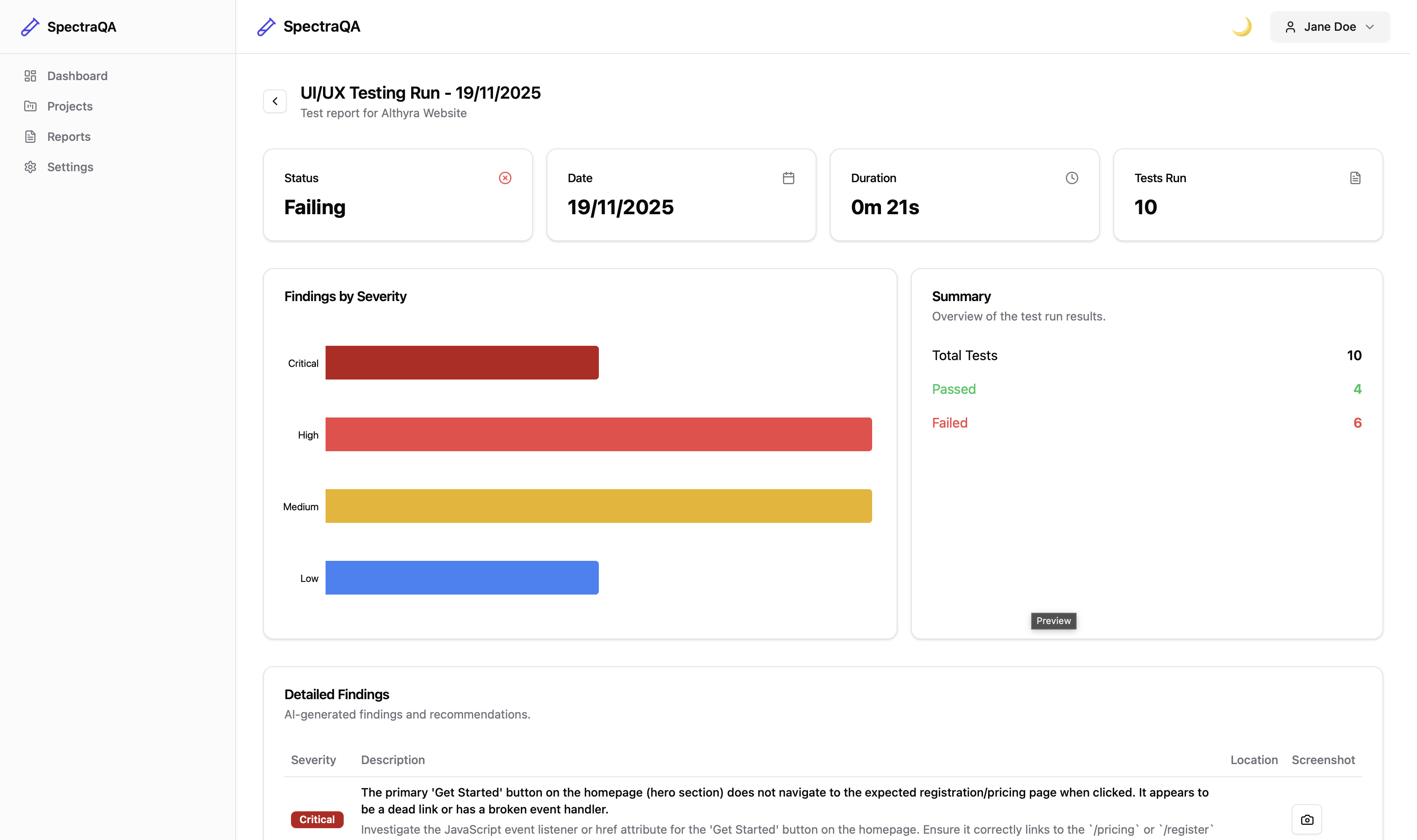Open the Jane Doe user dropdown
The height and width of the screenshot is (840, 1417).
click(x=1329, y=27)
